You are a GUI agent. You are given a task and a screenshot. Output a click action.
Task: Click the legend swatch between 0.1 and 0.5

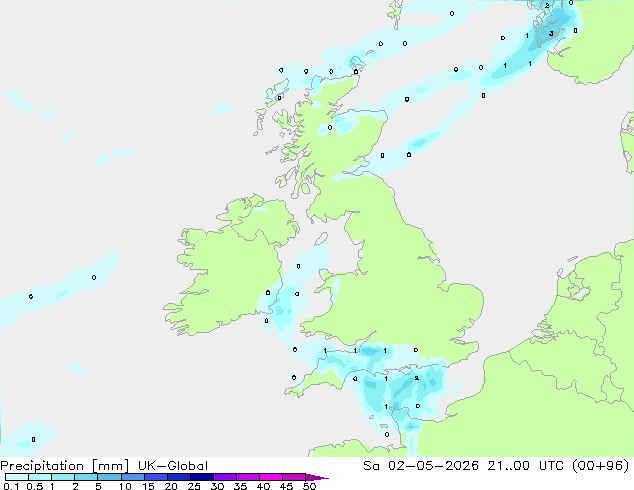[x=17, y=477]
